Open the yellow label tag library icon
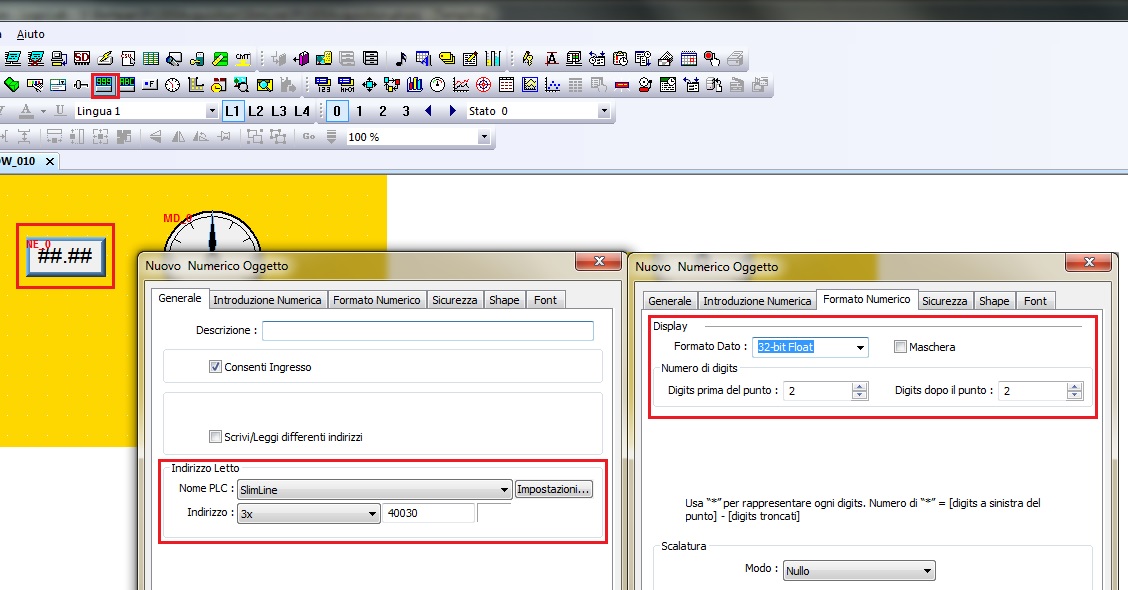This screenshot has width=1128, height=590. [x=447, y=59]
